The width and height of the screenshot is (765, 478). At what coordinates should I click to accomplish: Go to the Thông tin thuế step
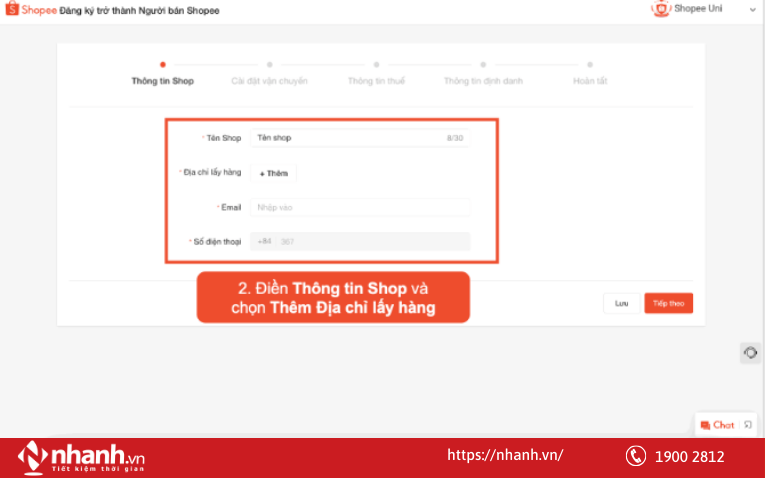coord(376,81)
